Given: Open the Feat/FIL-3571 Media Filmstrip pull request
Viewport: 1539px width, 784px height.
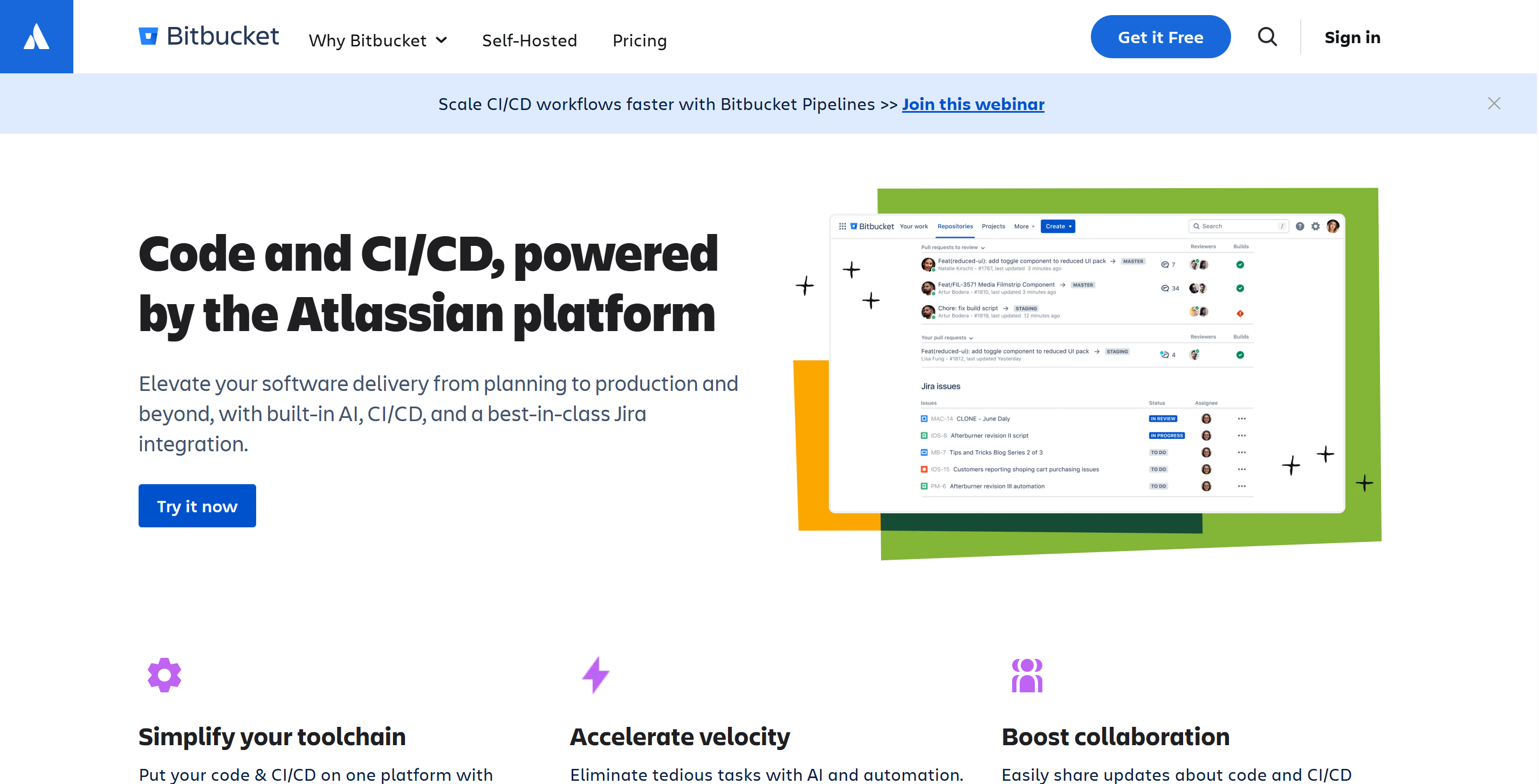Looking at the screenshot, I should (x=996, y=285).
